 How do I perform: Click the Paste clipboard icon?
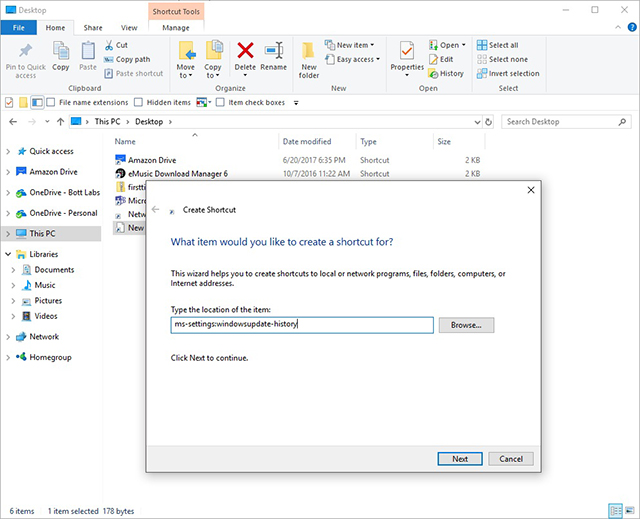88,51
